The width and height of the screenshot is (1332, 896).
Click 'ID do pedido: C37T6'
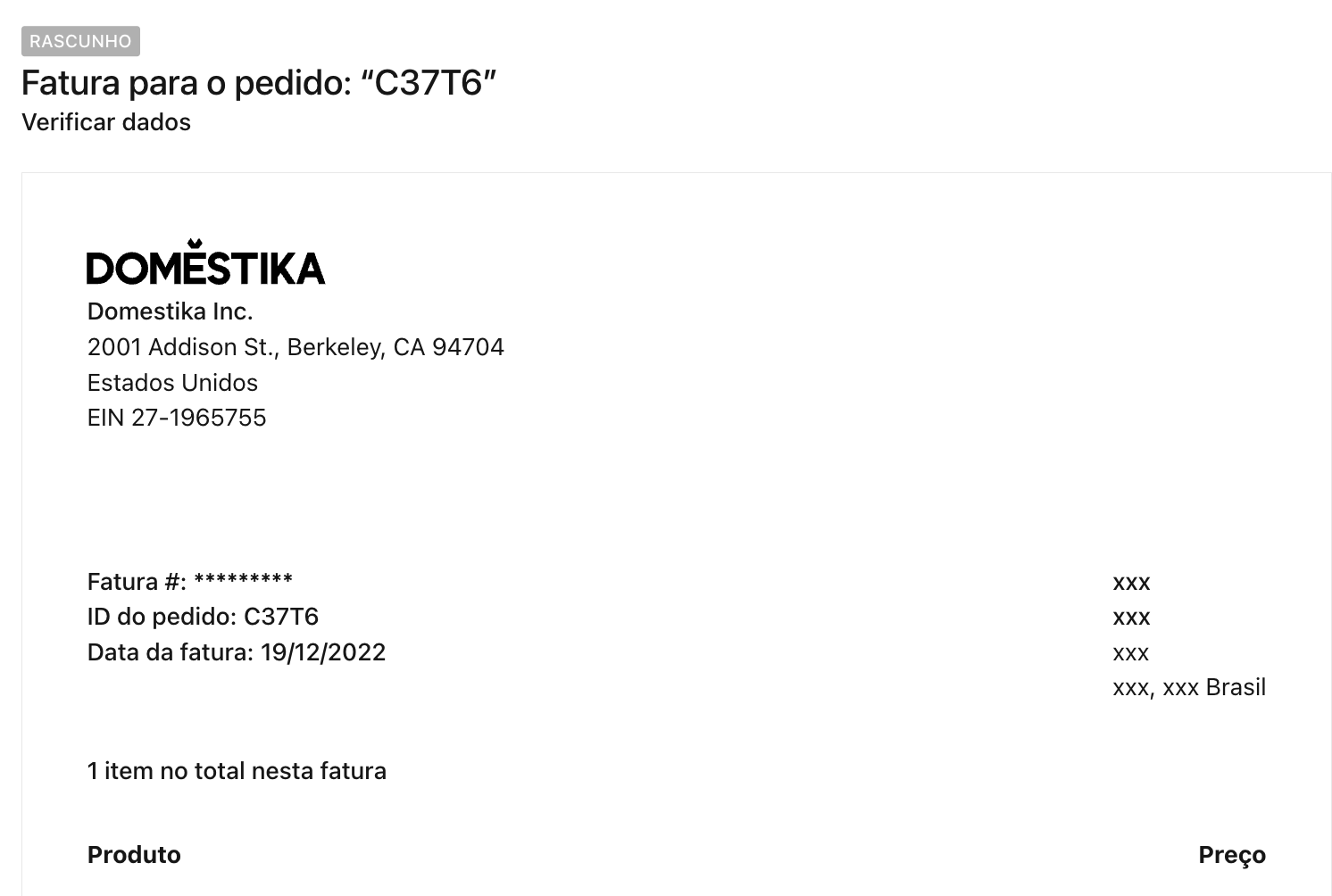(203, 617)
